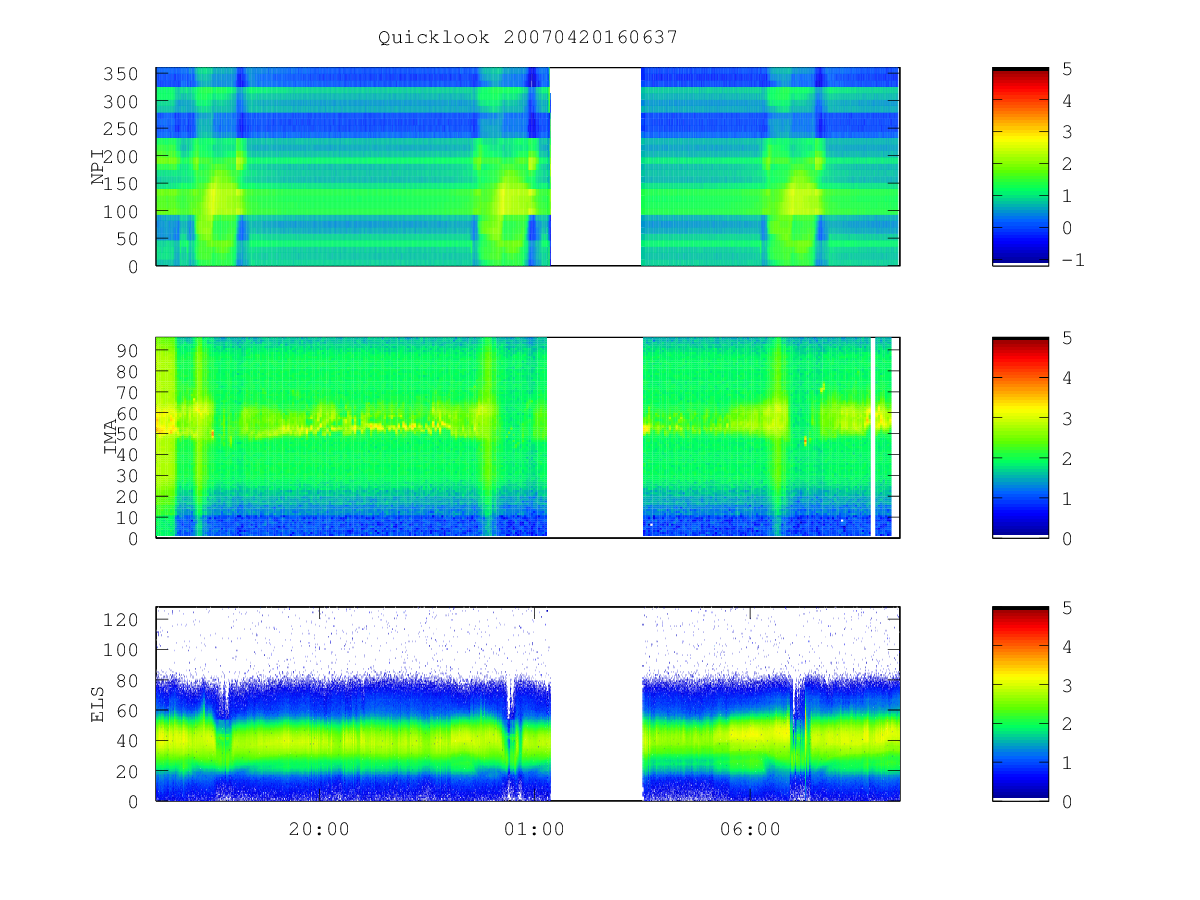Select the ELS axis label

coord(99,704)
